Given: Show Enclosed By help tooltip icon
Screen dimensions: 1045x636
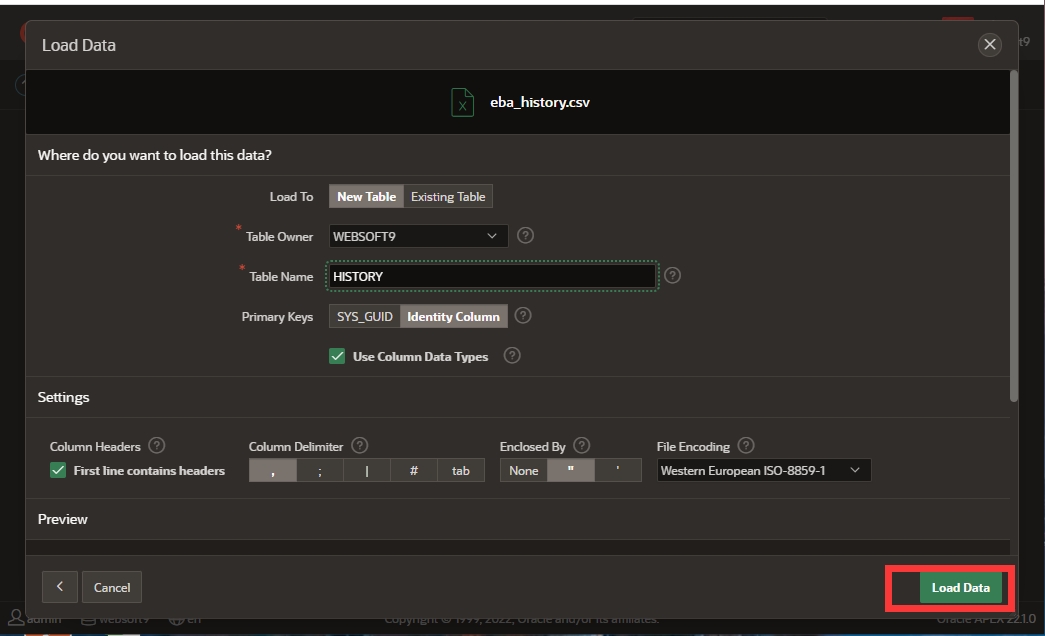Looking at the screenshot, I should pos(582,446).
